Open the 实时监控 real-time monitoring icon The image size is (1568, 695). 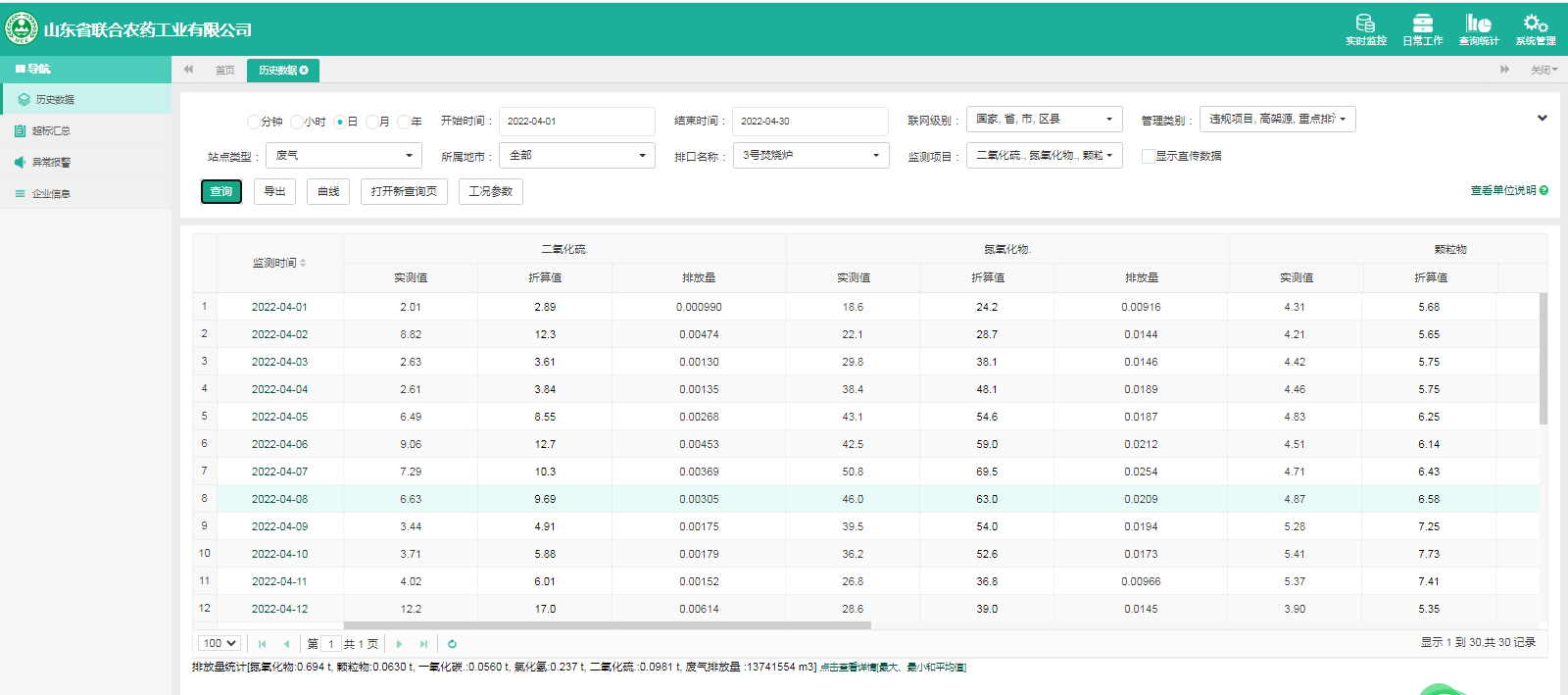1365,28
